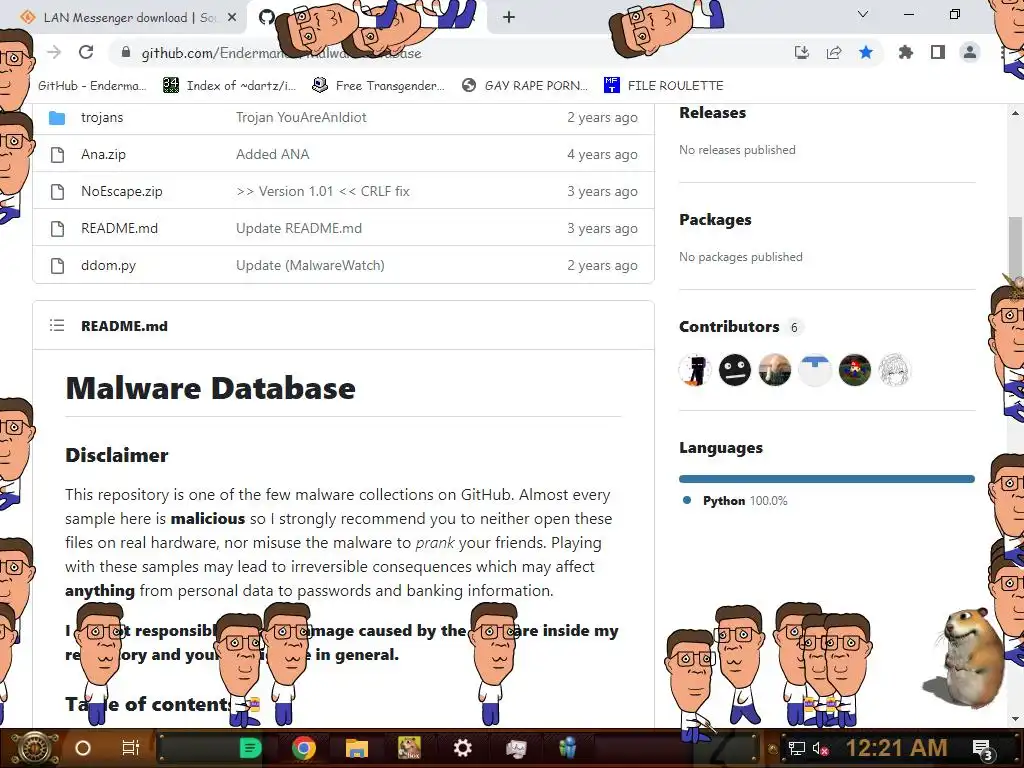Click the README.md header title

point(124,326)
